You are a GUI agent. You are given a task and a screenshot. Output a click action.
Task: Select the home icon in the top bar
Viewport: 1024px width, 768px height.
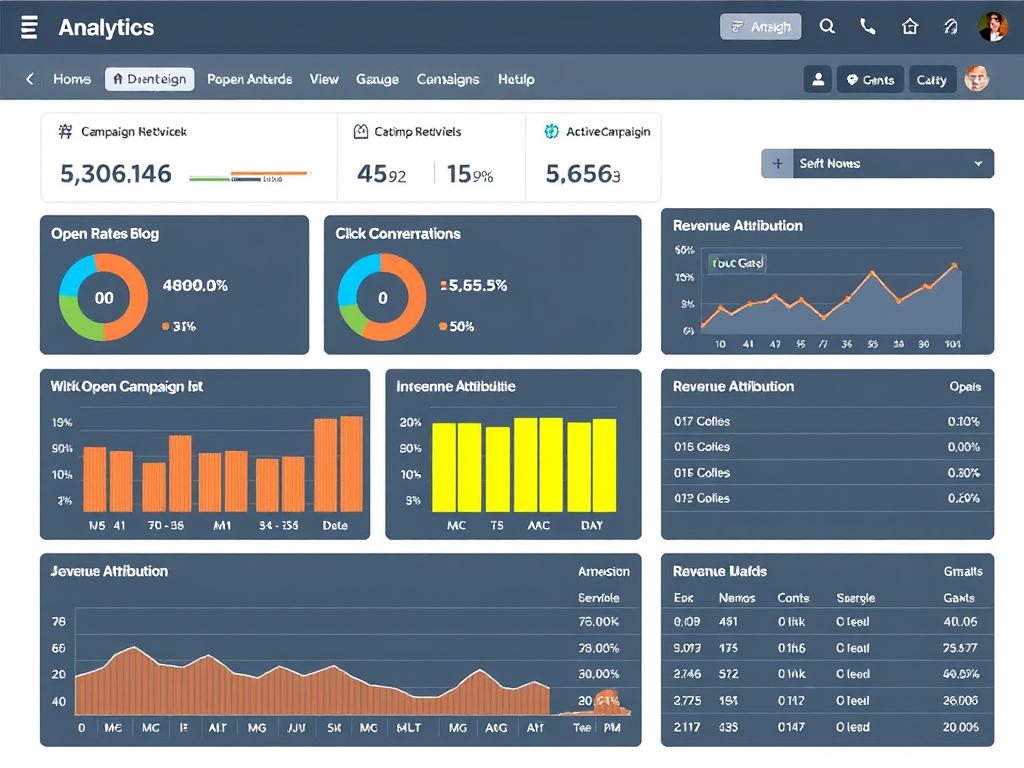pos(910,27)
